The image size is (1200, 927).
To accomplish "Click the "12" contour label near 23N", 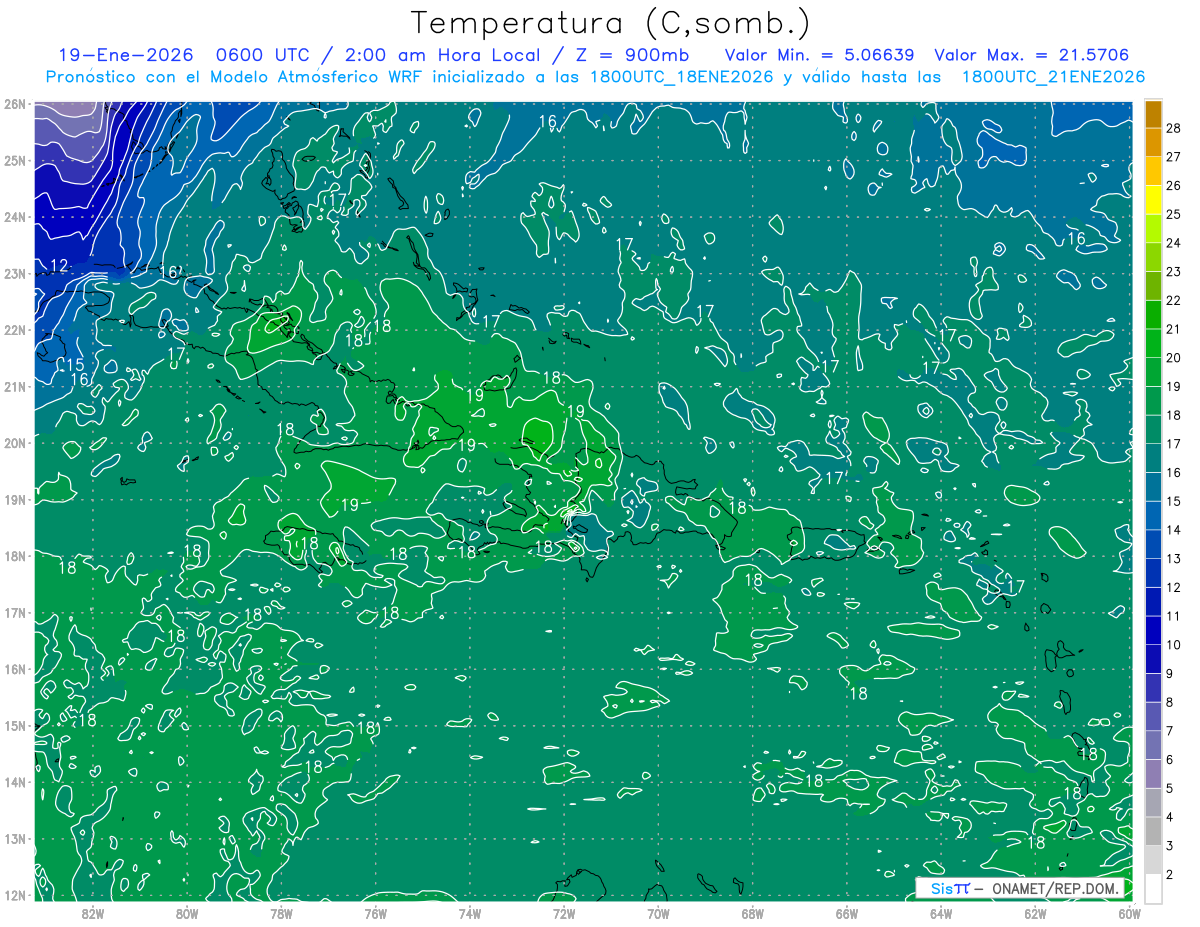I will [59, 266].
